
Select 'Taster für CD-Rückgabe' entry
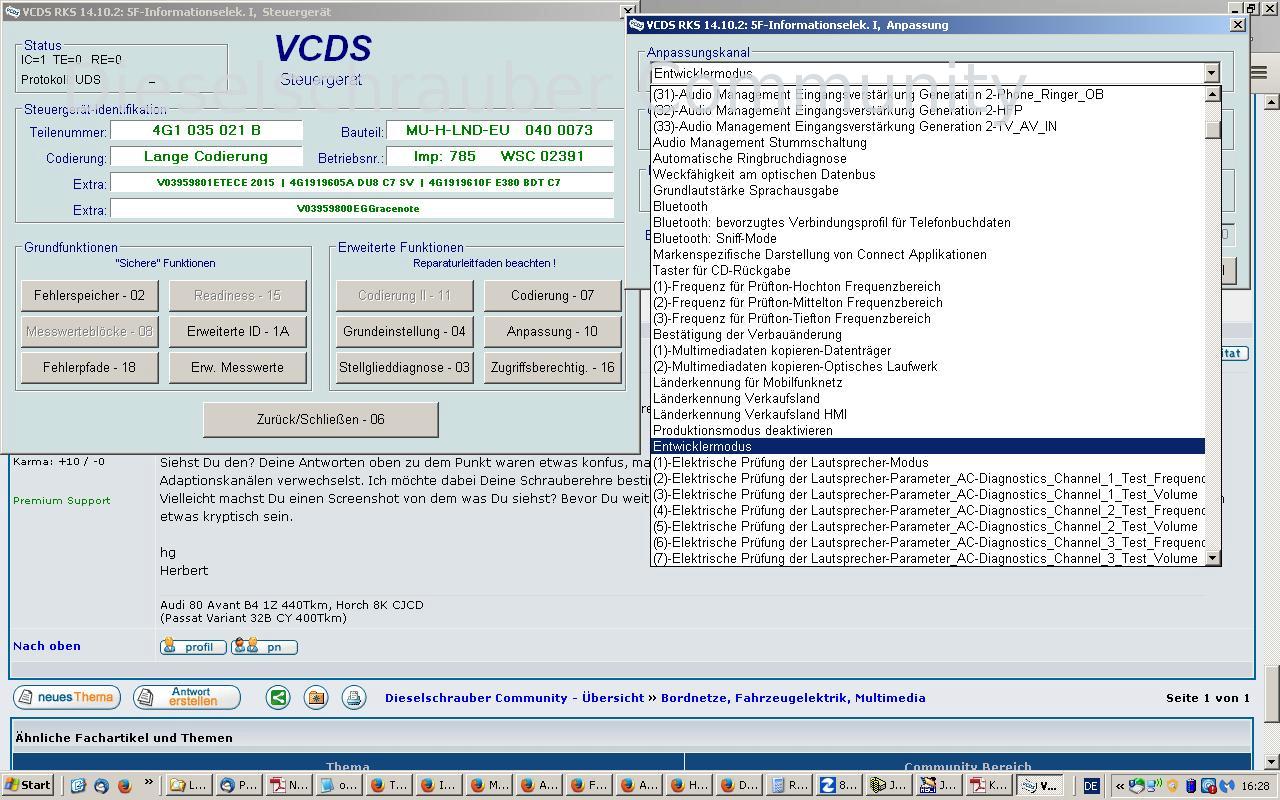(928, 270)
